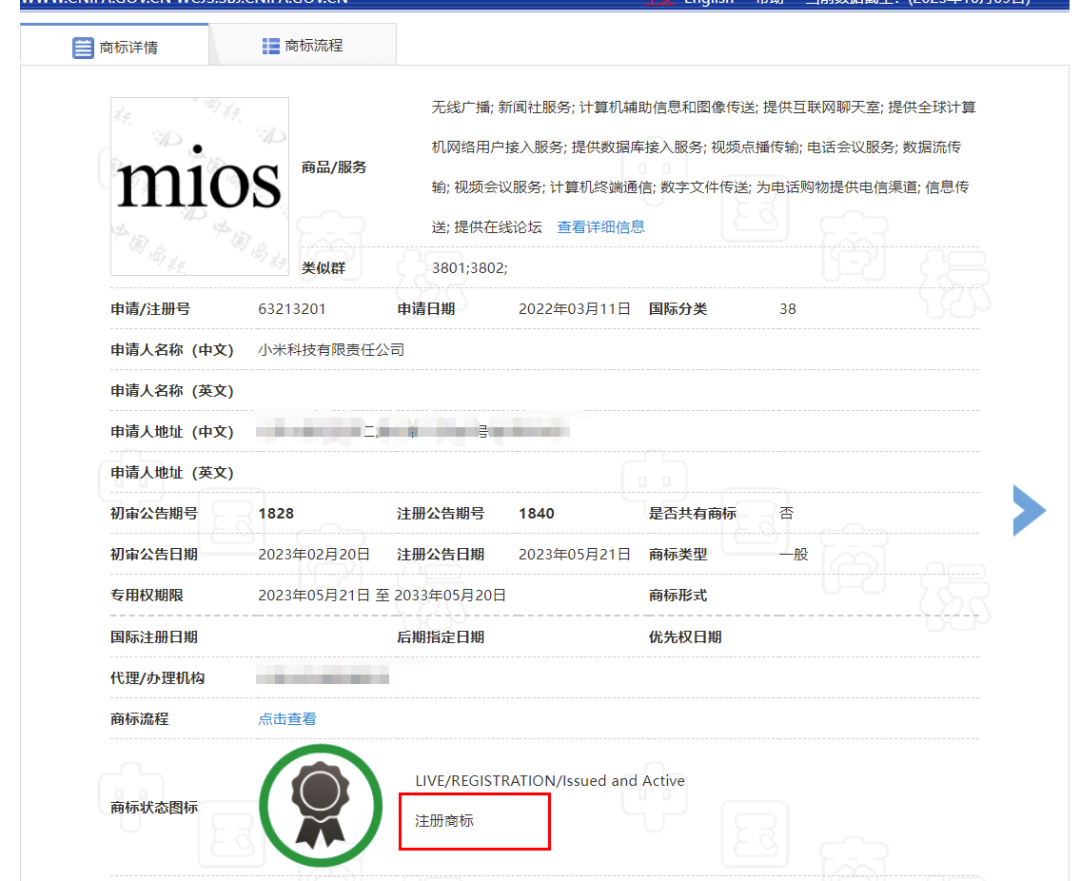Click the 申请人名称（中文） label
1080x881 pixels.
click(x=172, y=350)
